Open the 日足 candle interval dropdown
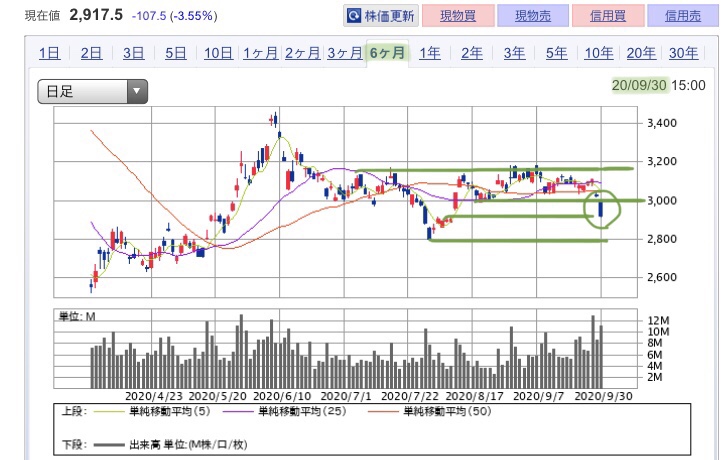This screenshot has height=460, width=726. 93,91
